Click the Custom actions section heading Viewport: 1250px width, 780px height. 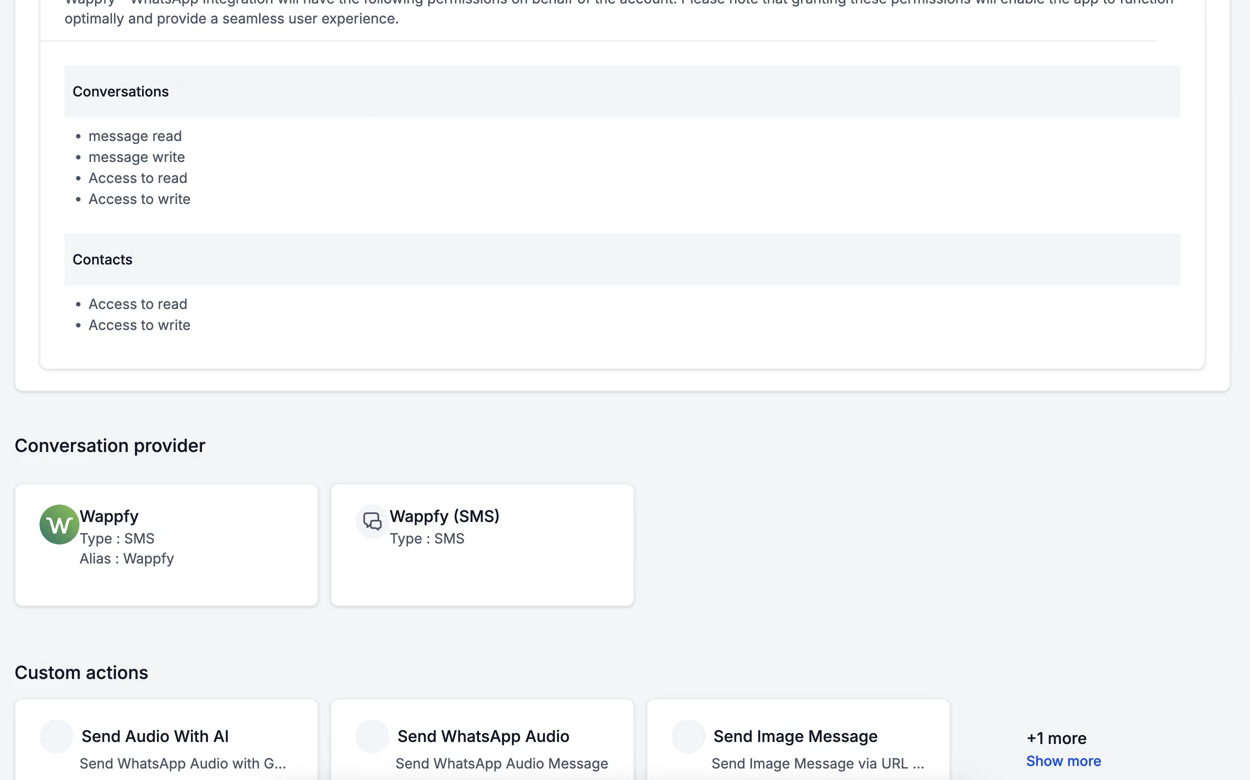(x=81, y=673)
